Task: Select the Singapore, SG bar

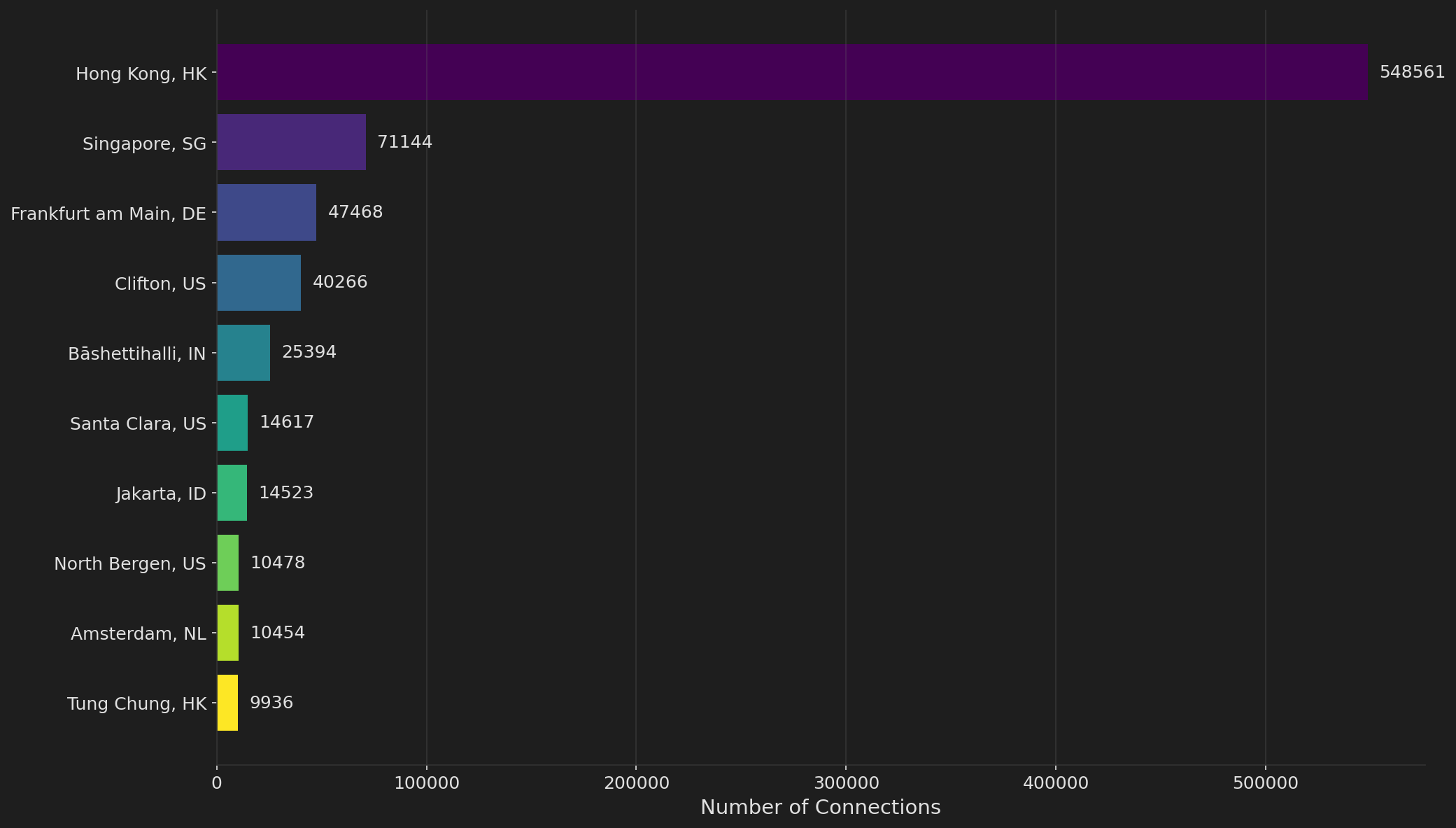Action: (x=290, y=143)
